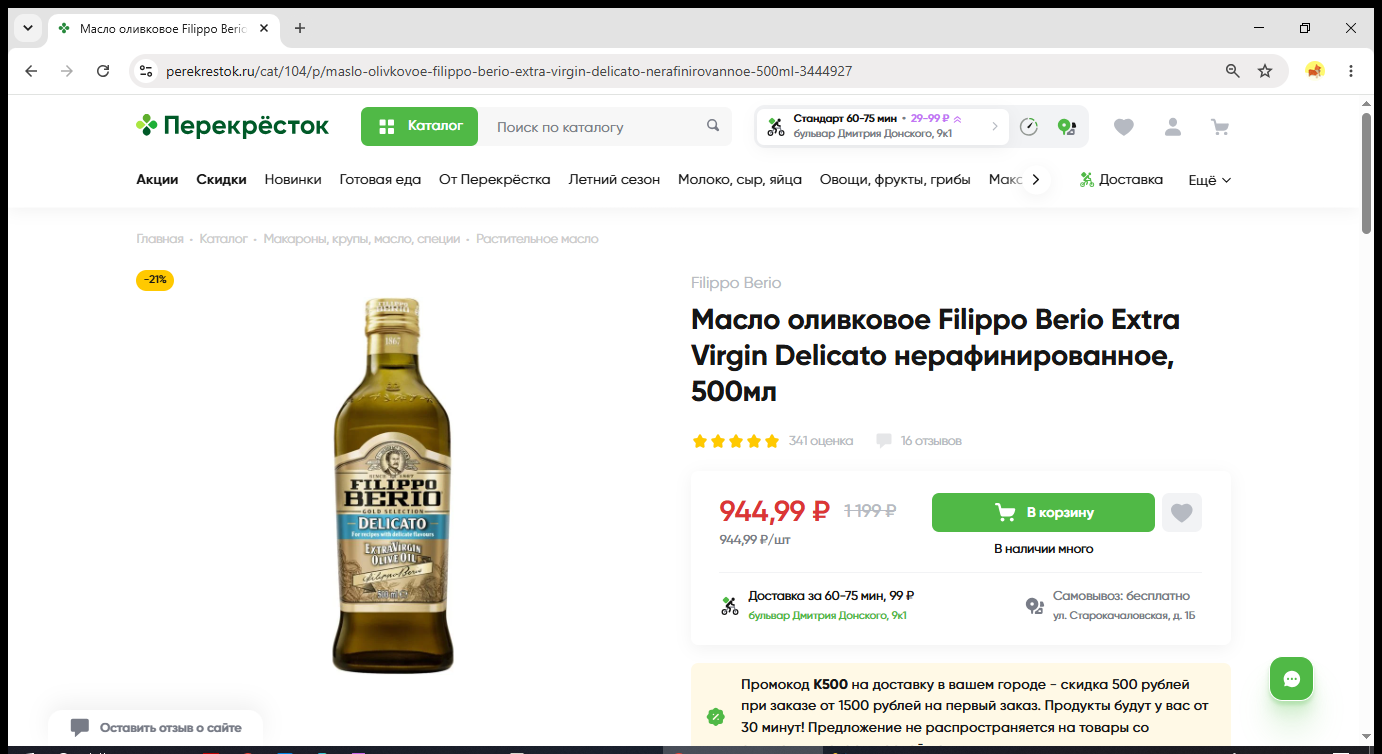1382x754 pixels.
Task: Select the pickup map-pin icon in the header
Action: click(1066, 127)
